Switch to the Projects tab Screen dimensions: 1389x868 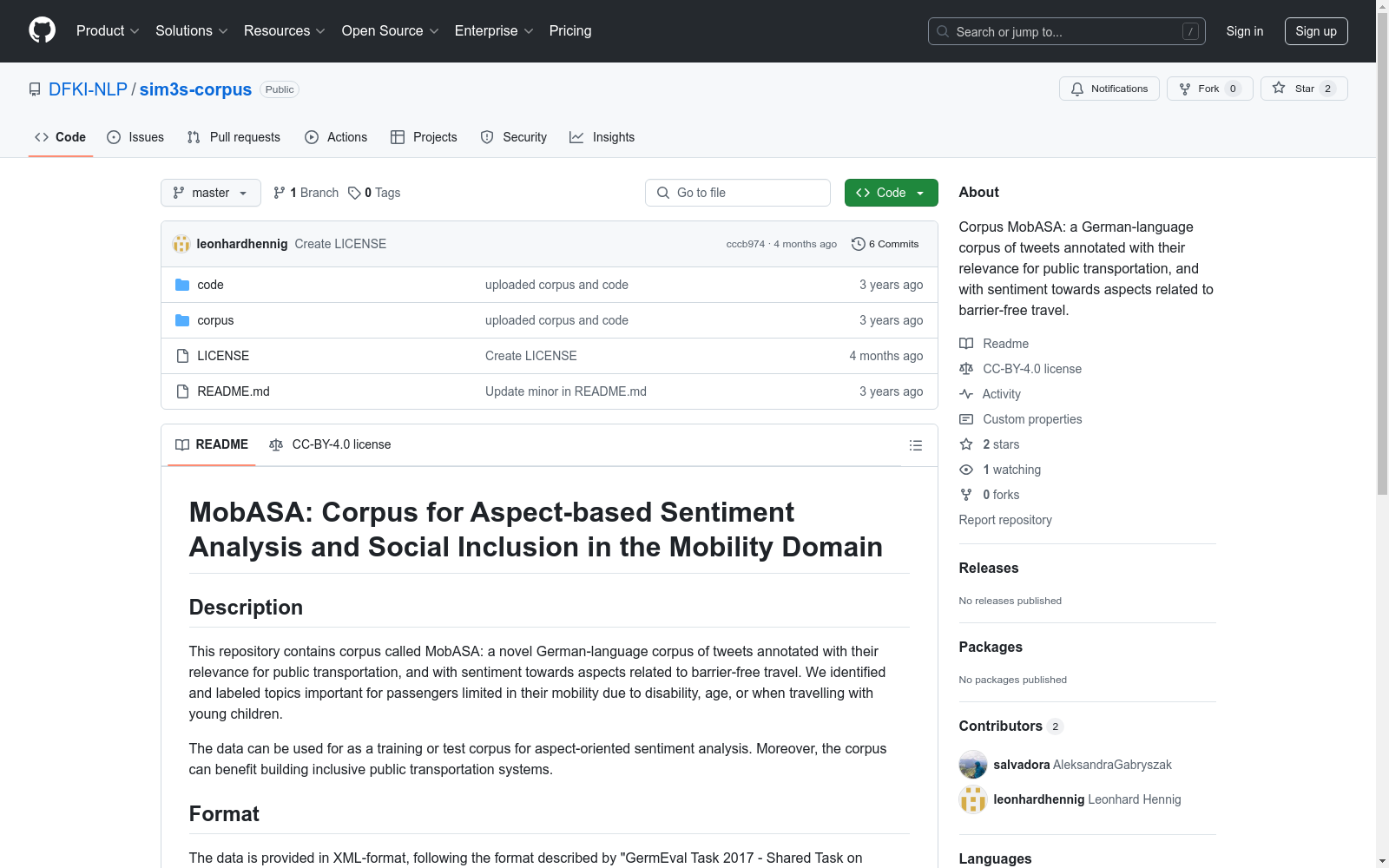click(424, 137)
